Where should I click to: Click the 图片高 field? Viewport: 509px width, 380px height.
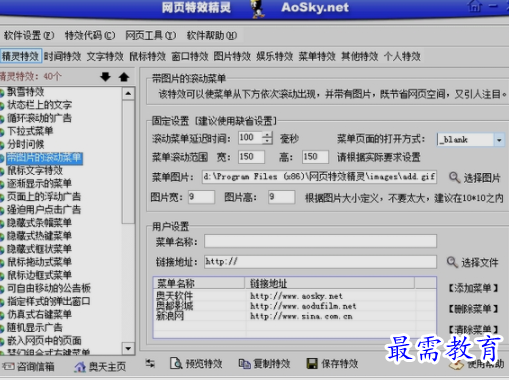tap(282, 197)
